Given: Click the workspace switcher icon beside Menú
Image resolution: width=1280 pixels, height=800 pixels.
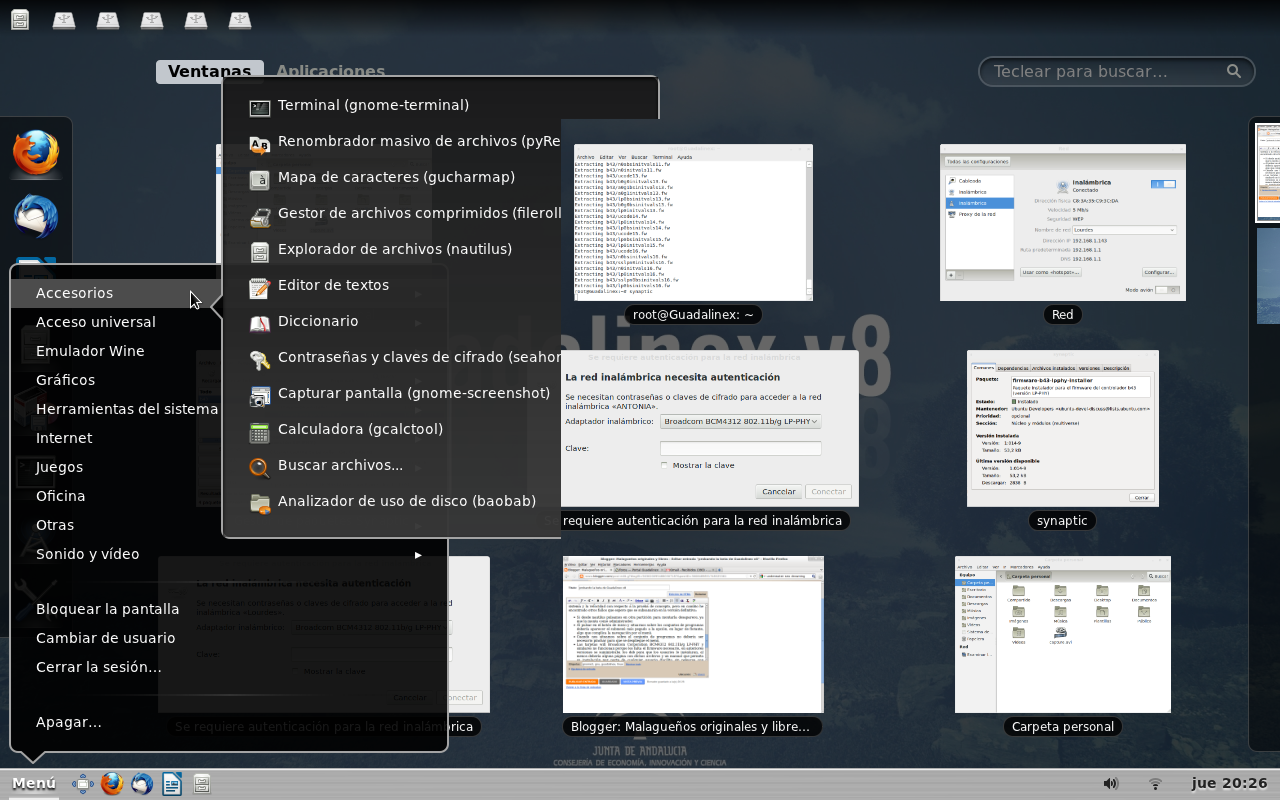Looking at the screenshot, I should tap(82, 784).
